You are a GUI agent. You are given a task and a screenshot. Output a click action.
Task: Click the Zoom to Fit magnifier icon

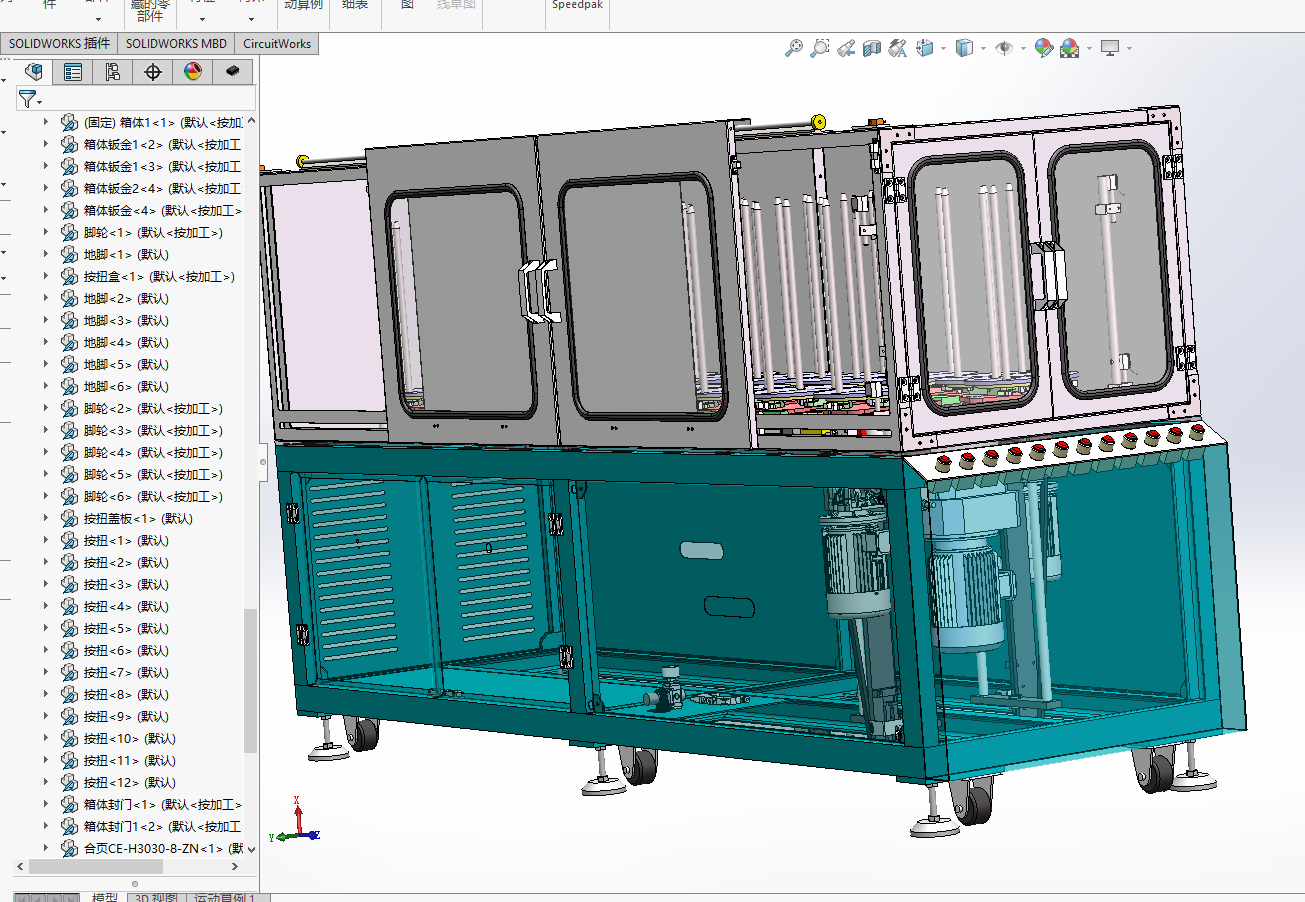pyautogui.click(x=794, y=48)
